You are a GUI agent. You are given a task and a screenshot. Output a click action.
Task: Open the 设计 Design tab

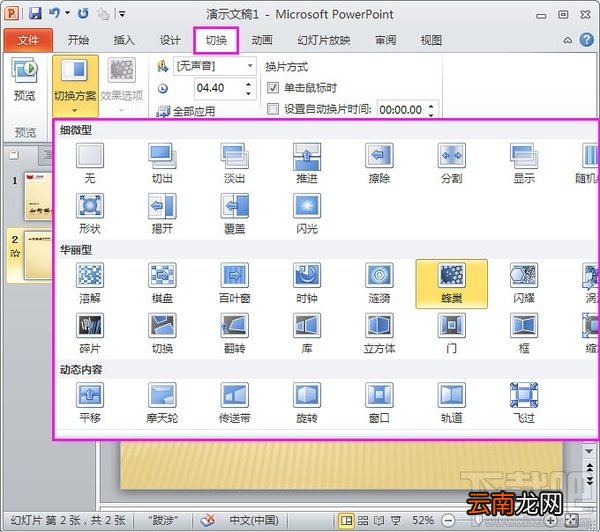click(170, 40)
